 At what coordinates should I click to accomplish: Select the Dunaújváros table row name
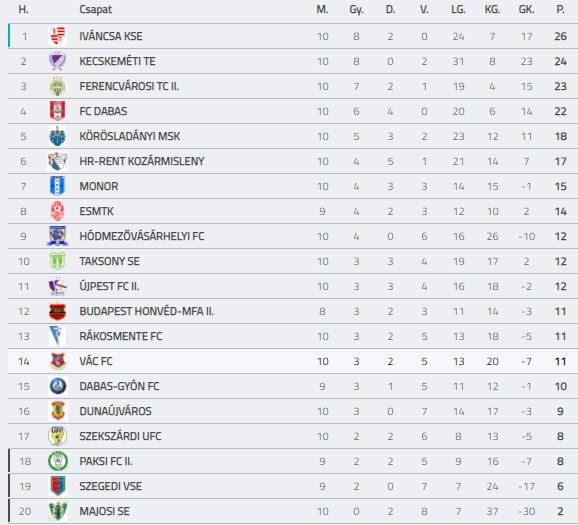pos(115,411)
